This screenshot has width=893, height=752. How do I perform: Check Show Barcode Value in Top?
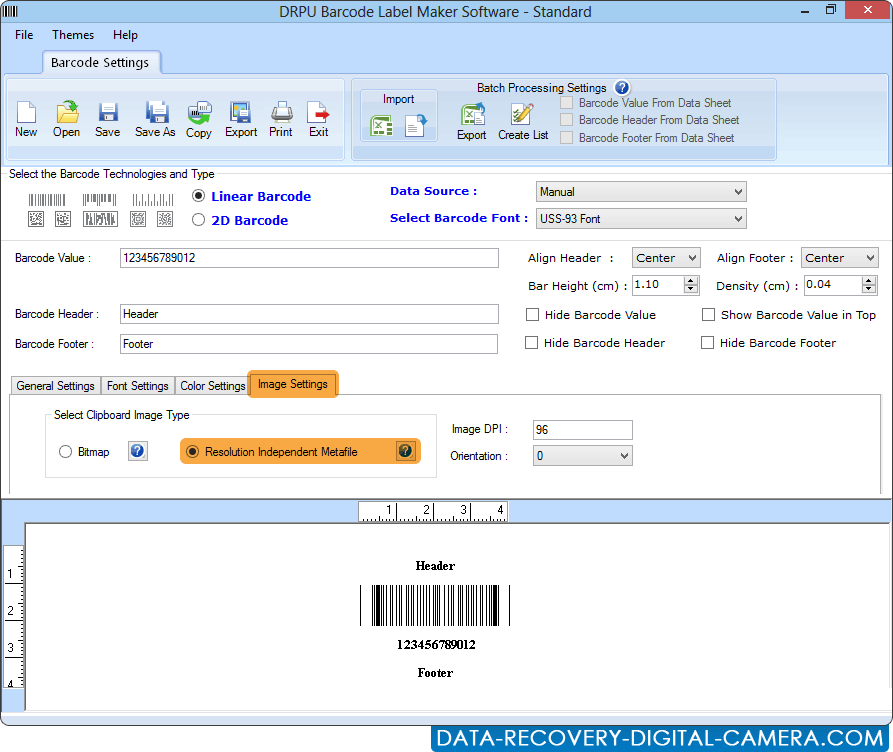(708, 314)
